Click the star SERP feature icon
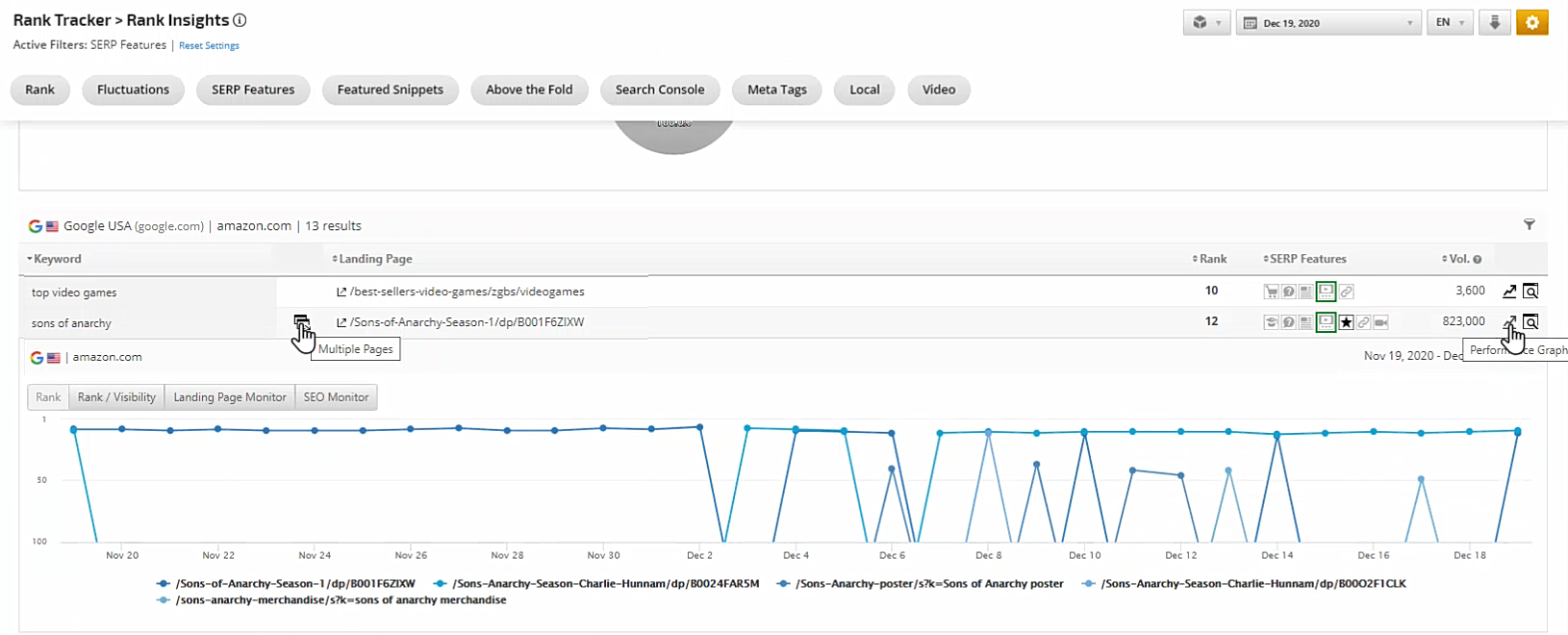 [1346, 322]
